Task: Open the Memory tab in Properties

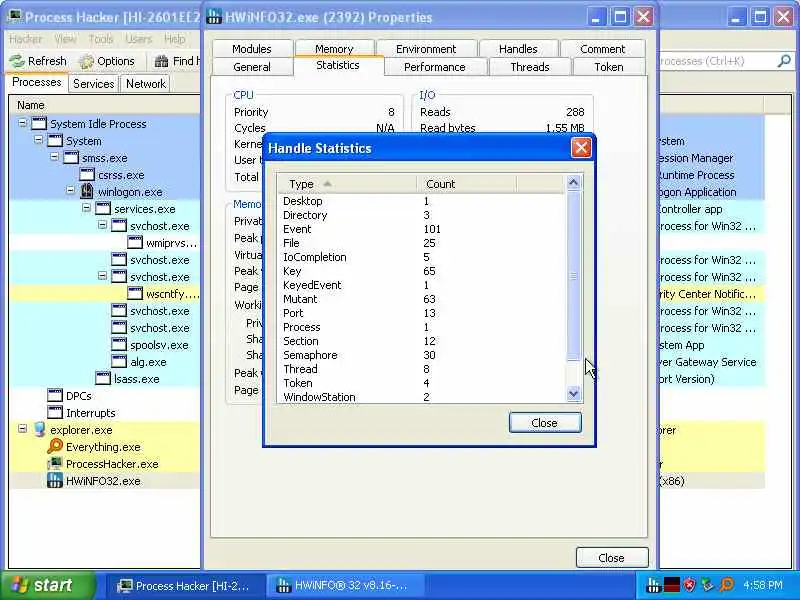Action: pyautogui.click(x=334, y=48)
